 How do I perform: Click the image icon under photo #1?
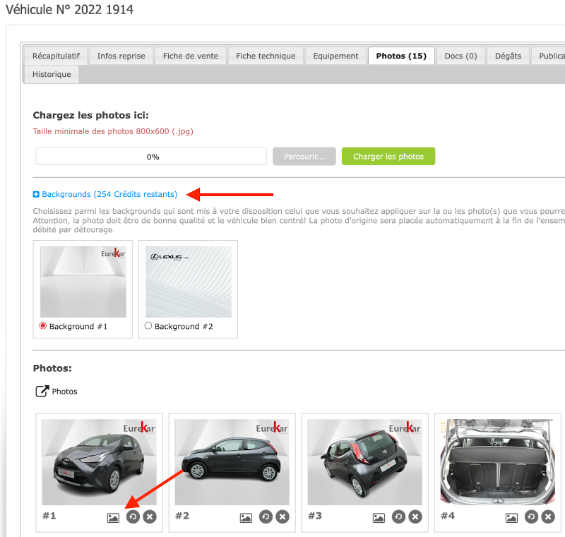[x=113, y=518]
